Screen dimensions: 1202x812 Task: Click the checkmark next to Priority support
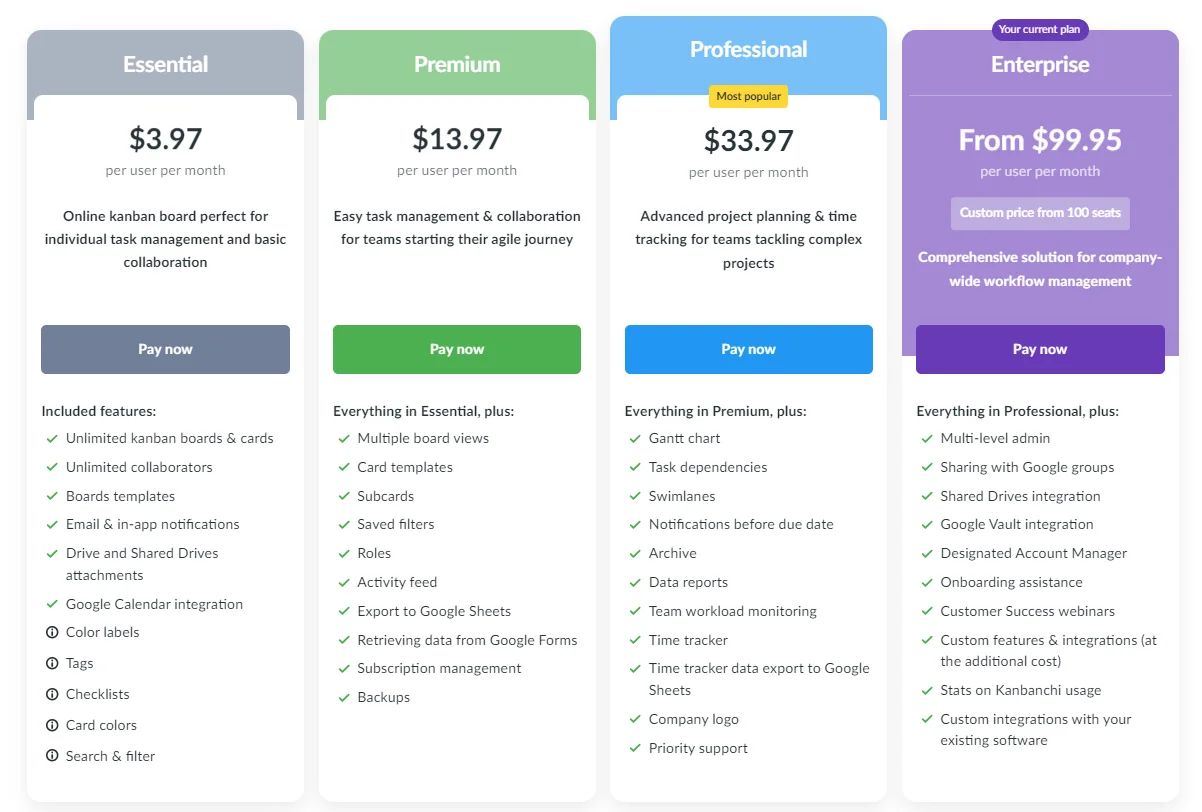click(x=635, y=749)
